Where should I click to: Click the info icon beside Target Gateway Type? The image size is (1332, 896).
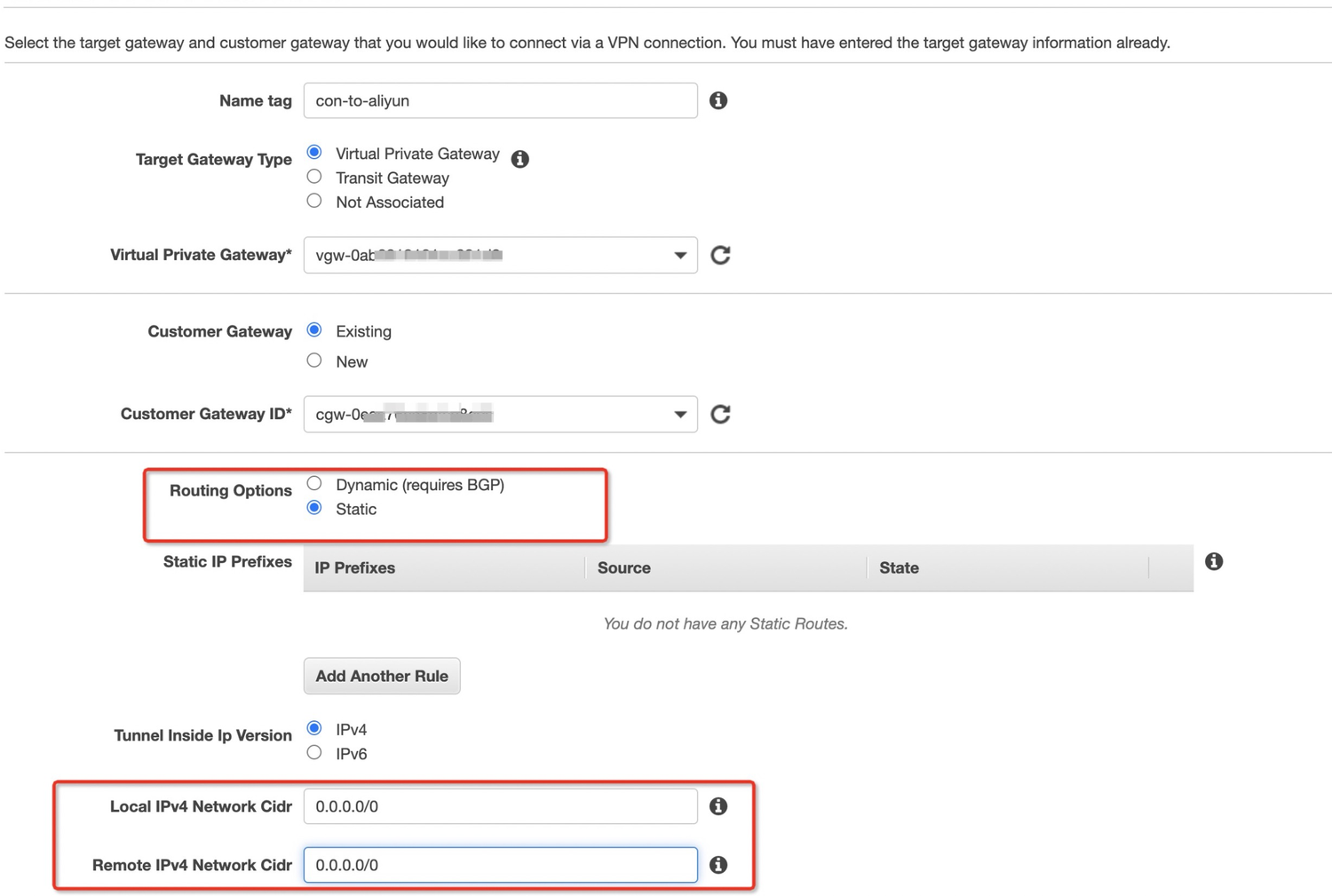520,159
